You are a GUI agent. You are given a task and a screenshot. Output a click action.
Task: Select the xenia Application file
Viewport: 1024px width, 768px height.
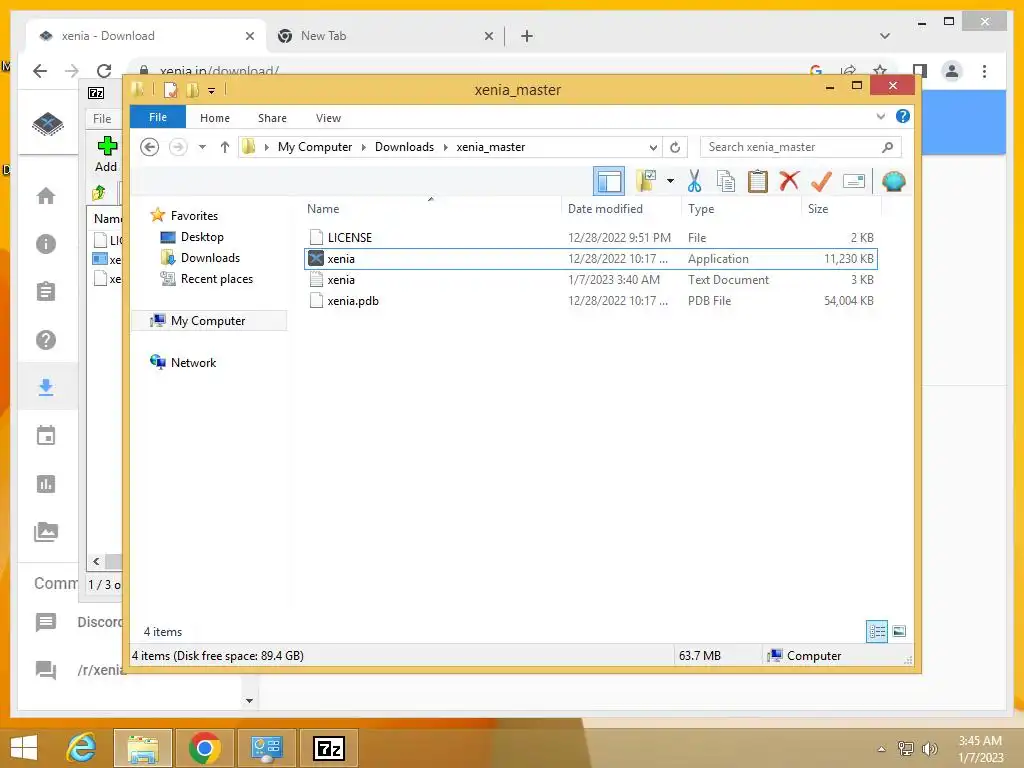[590, 259]
